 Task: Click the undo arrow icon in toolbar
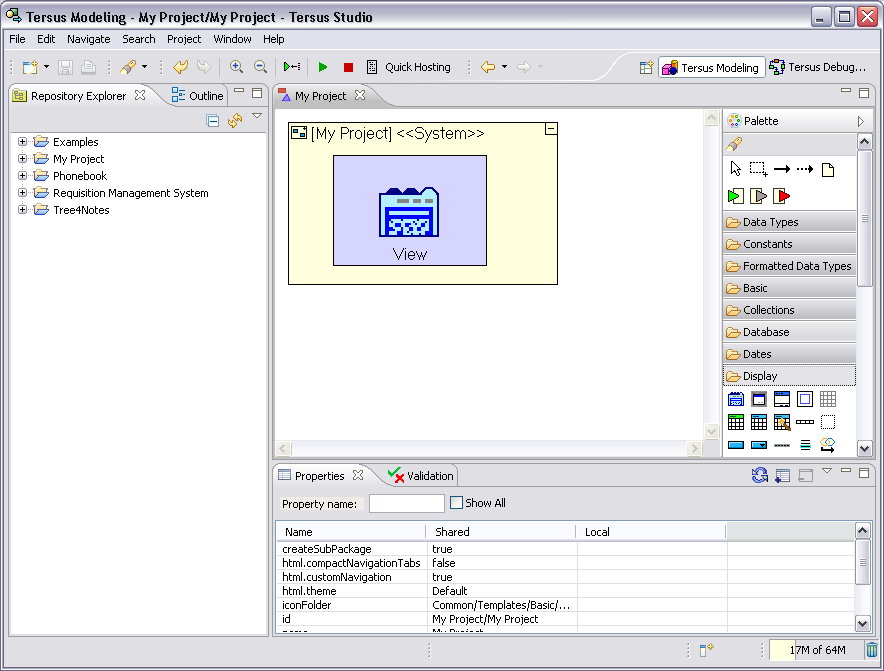(x=180, y=67)
